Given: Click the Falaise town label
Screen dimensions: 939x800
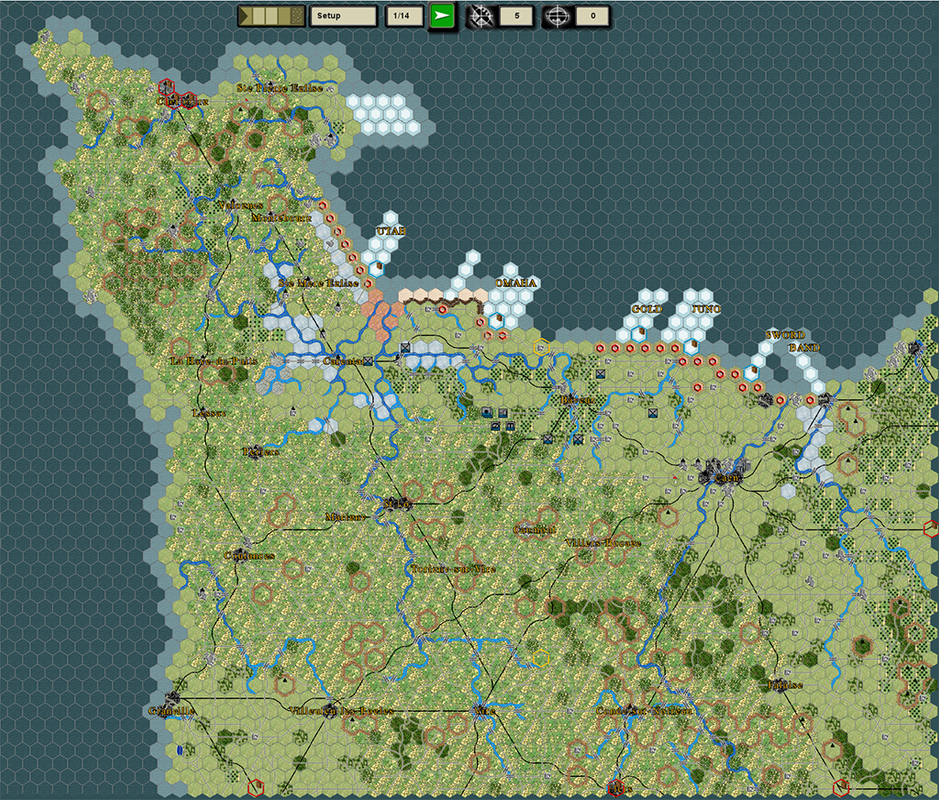Looking at the screenshot, I should tap(785, 685).
